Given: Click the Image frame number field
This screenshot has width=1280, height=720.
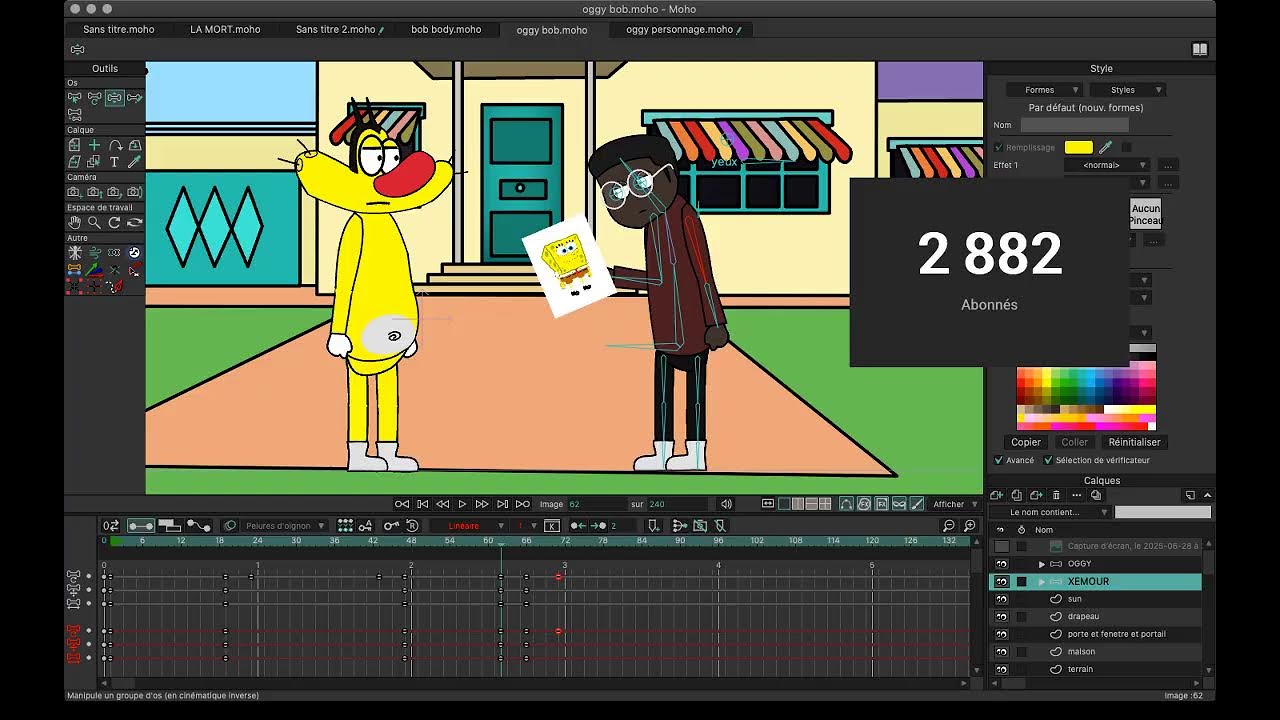Looking at the screenshot, I should click(597, 504).
